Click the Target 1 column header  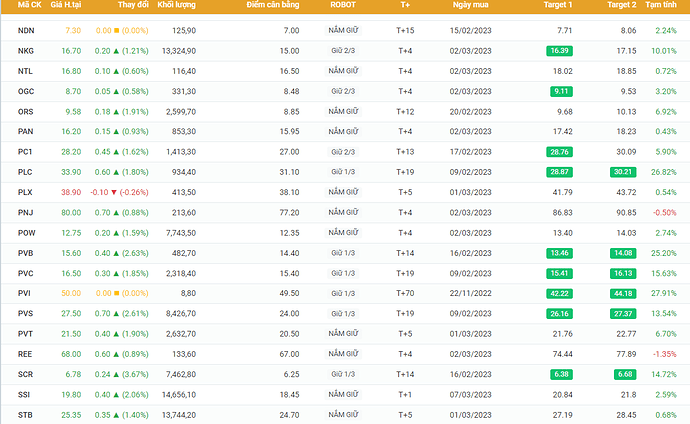[558, 5]
